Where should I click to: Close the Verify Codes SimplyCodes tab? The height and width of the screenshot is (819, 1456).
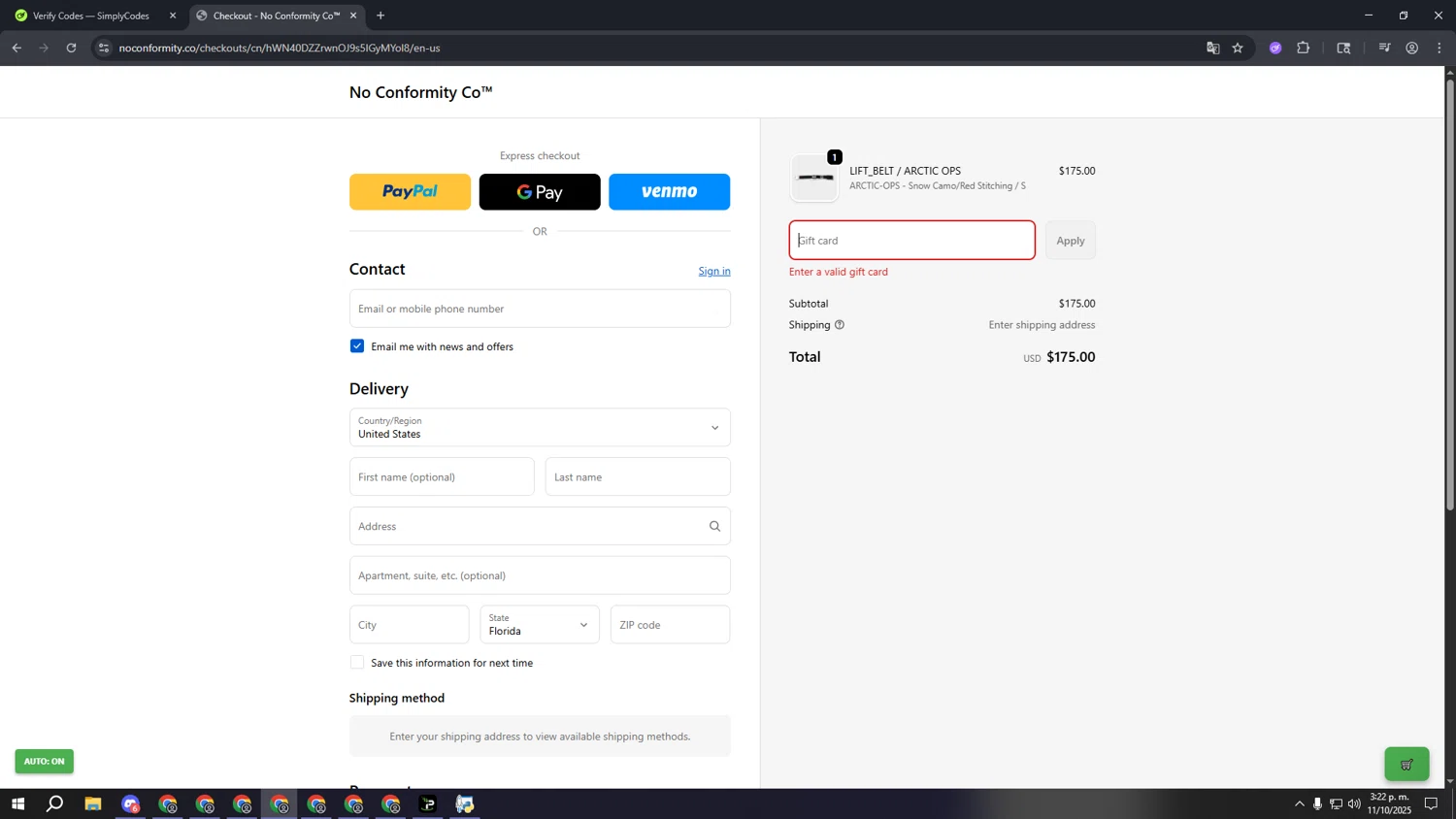coord(173,16)
